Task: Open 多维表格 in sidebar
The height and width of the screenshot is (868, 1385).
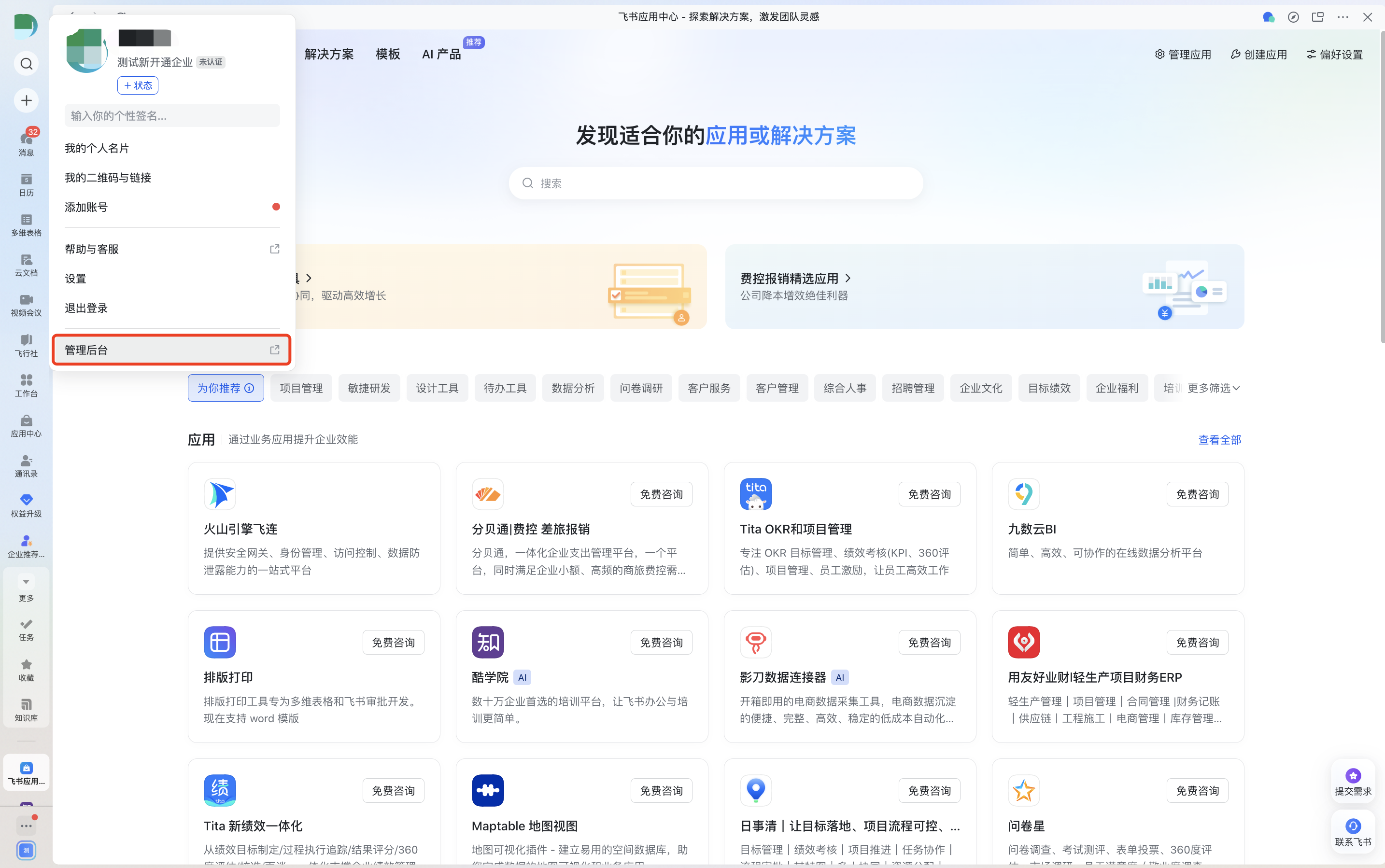Action: pyautogui.click(x=27, y=225)
